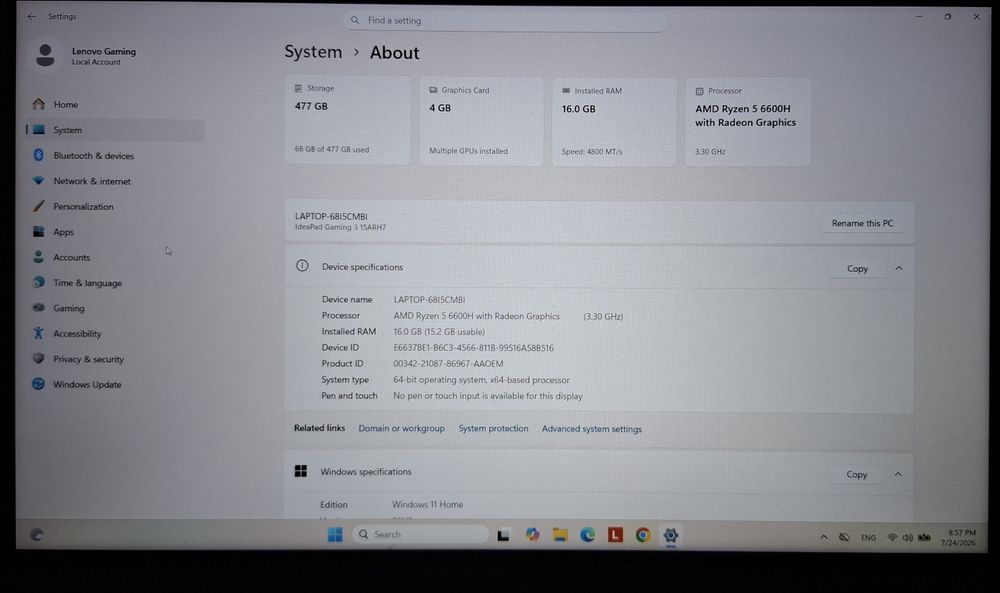This screenshot has height=593, width=1000.
Task: Click the Settings gear on the taskbar
Action: tap(670, 535)
